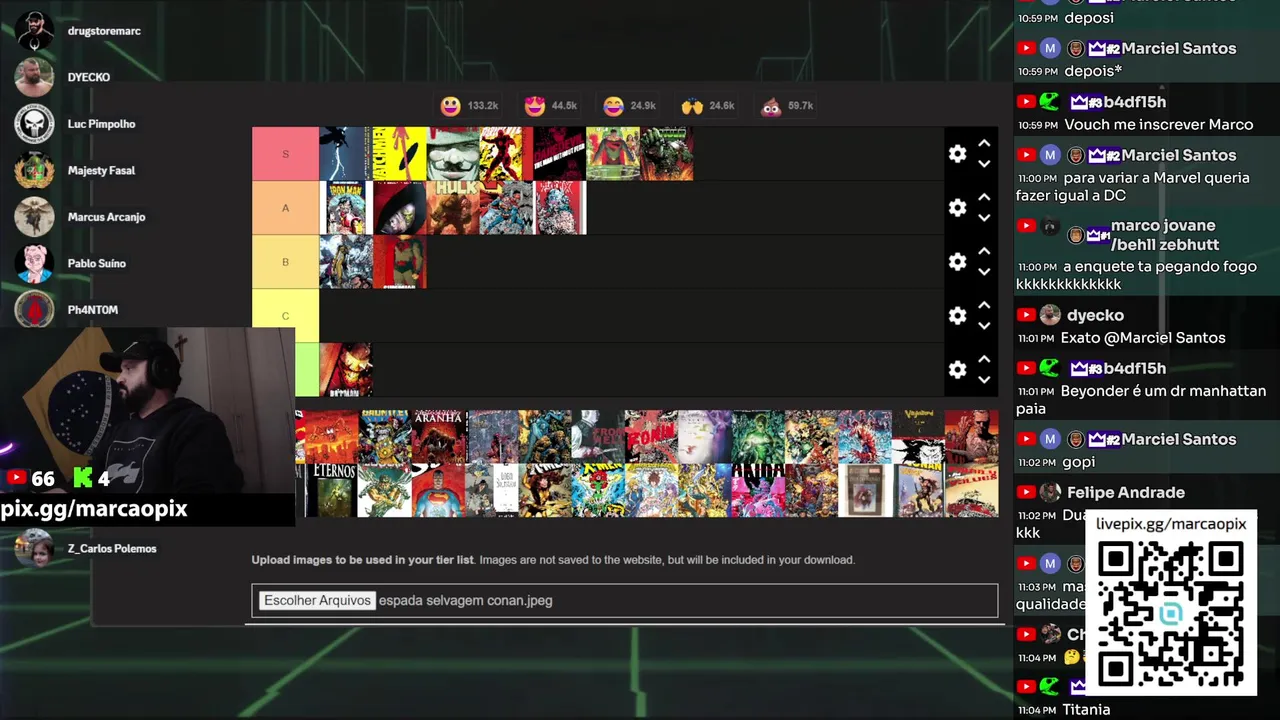Move the A tier row down with its chevron
The width and height of the screenshot is (1280, 720).
click(x=984, y=218)
